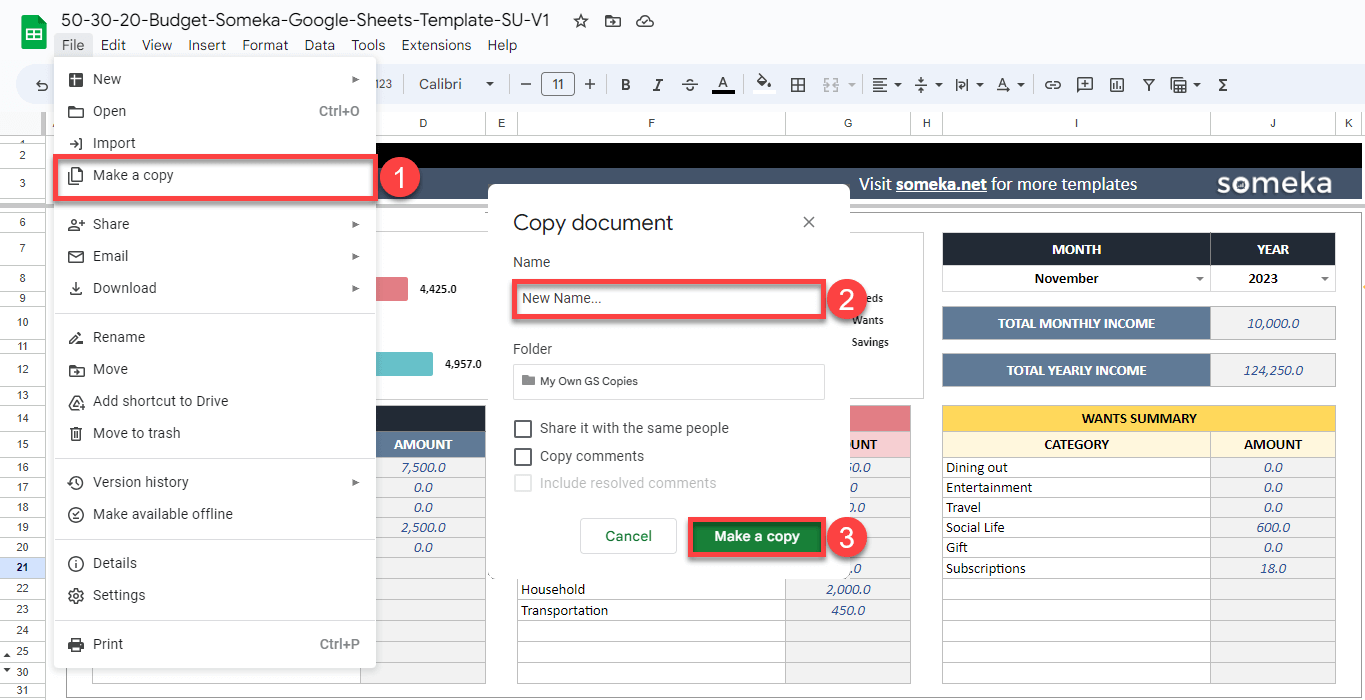Viewport: 1365px width, 700px height.
Task: Open the File menu
Action: tap(73, 45)
